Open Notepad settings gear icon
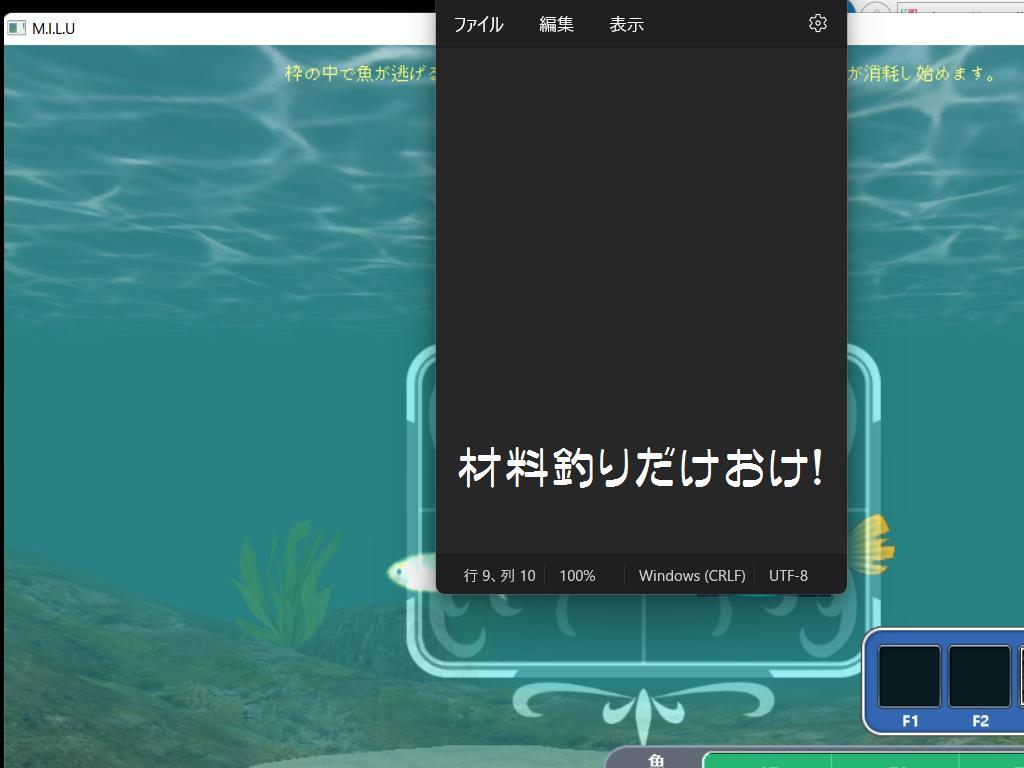Image resolution: width=1024 pixels, height=768 pixels. [817, 23]
